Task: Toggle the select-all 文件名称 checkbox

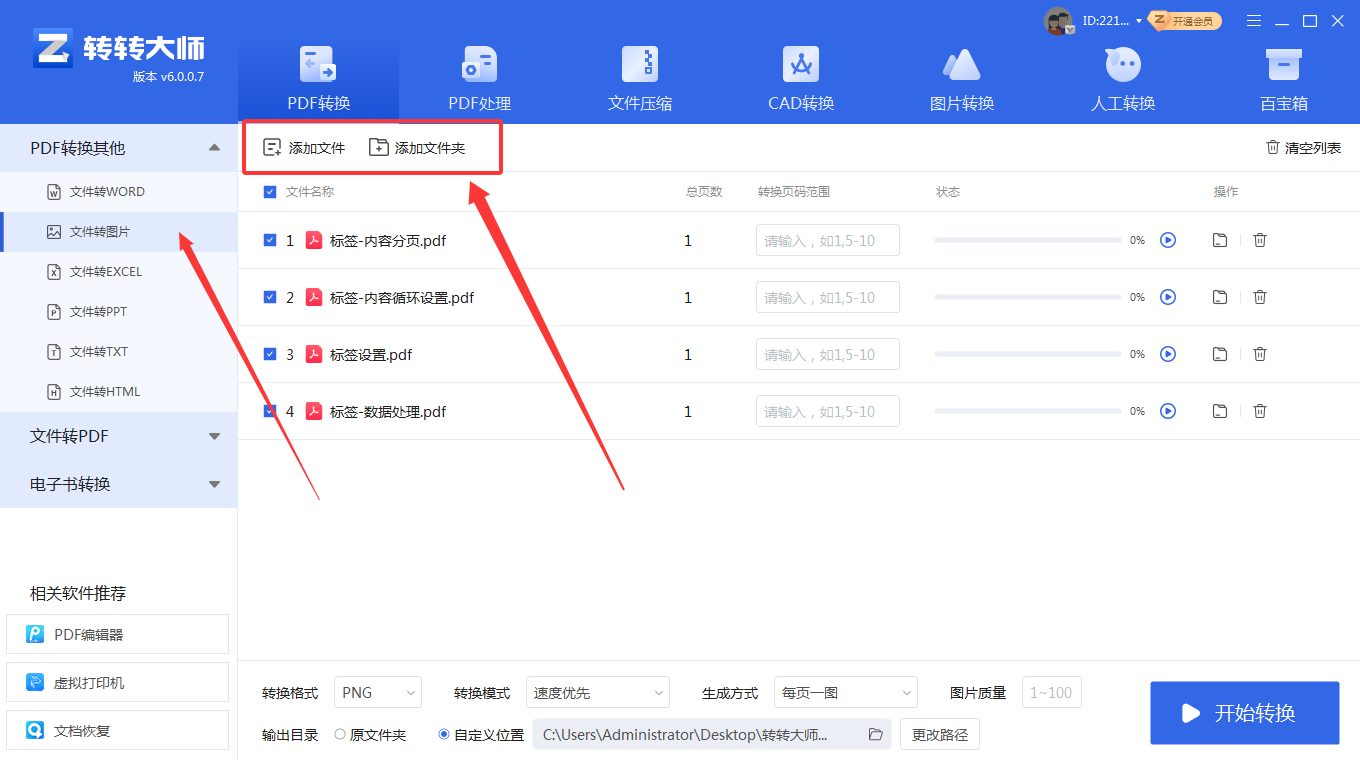Action: point(270,192)
